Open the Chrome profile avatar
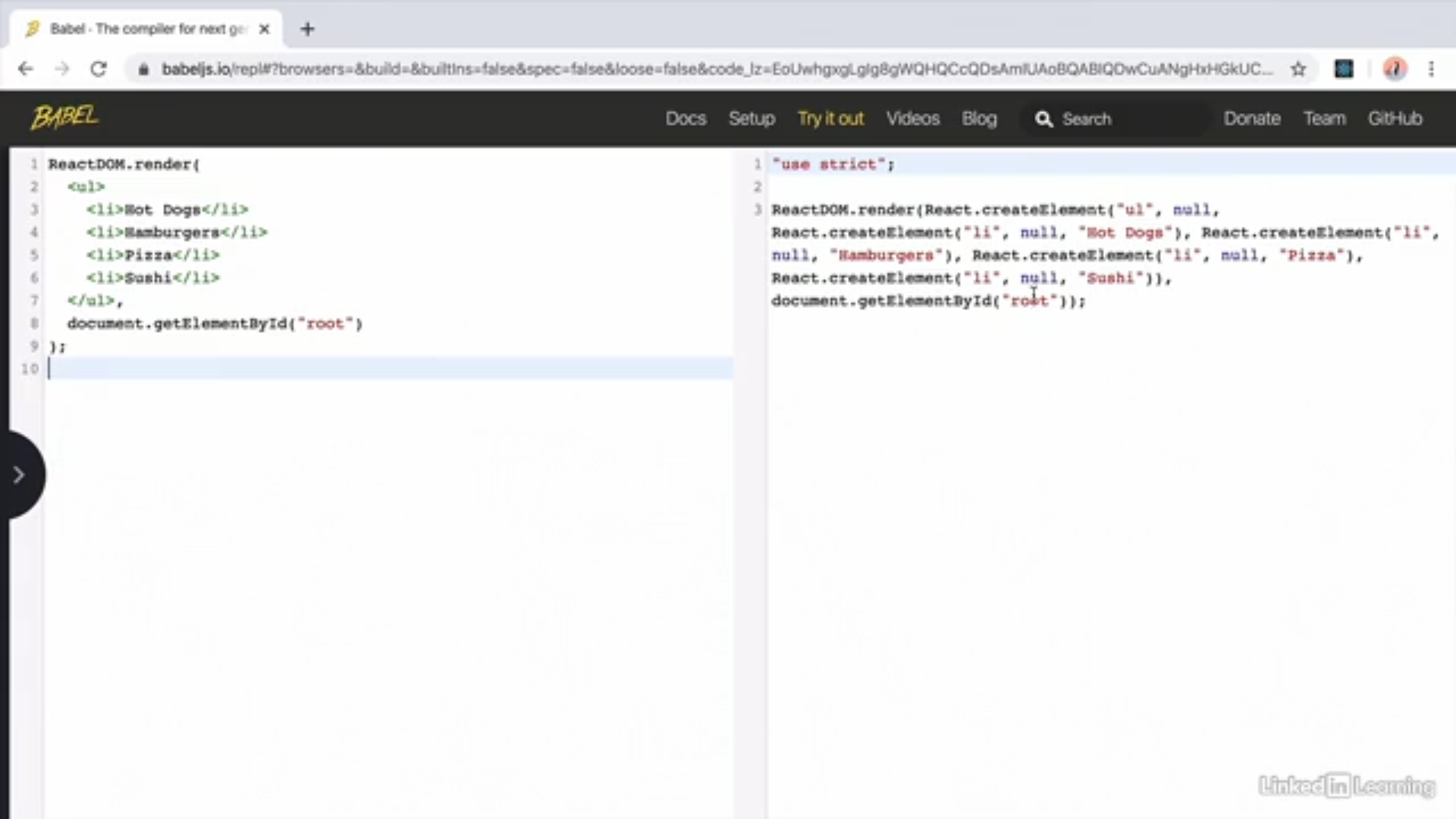The width and height of the screenshot is (1456, 819). 1395,69
